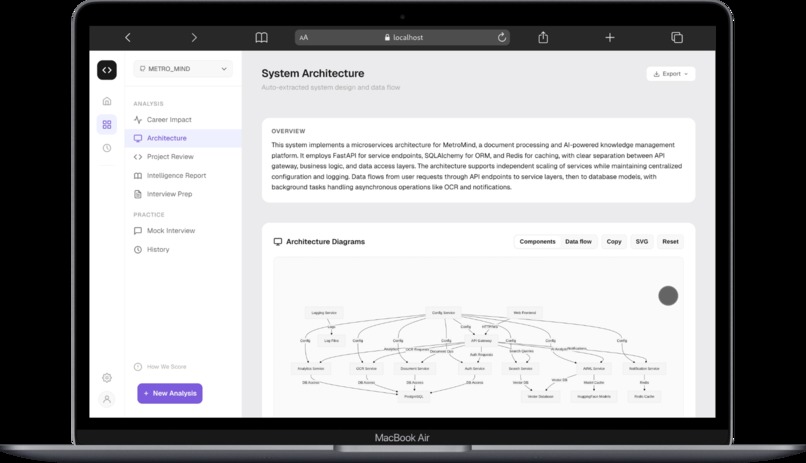Copy the architecture diagram
The image size is (806, 463).
coord(614,242)
